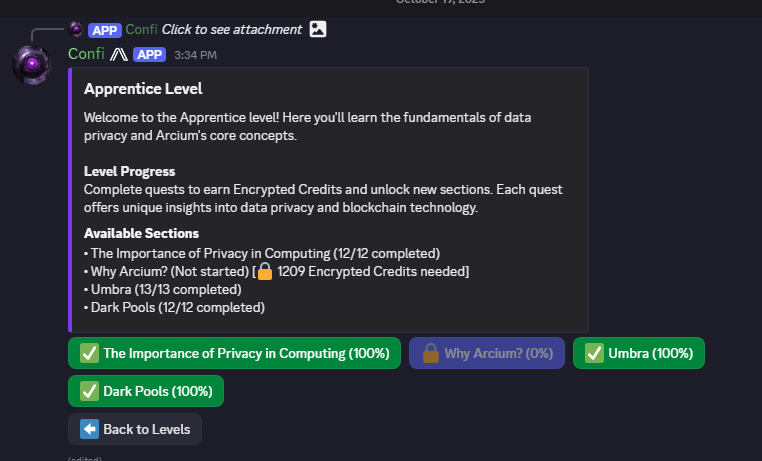Click 'Umbra (13/13 completed)' list line
762x461 pixels.
162,290
